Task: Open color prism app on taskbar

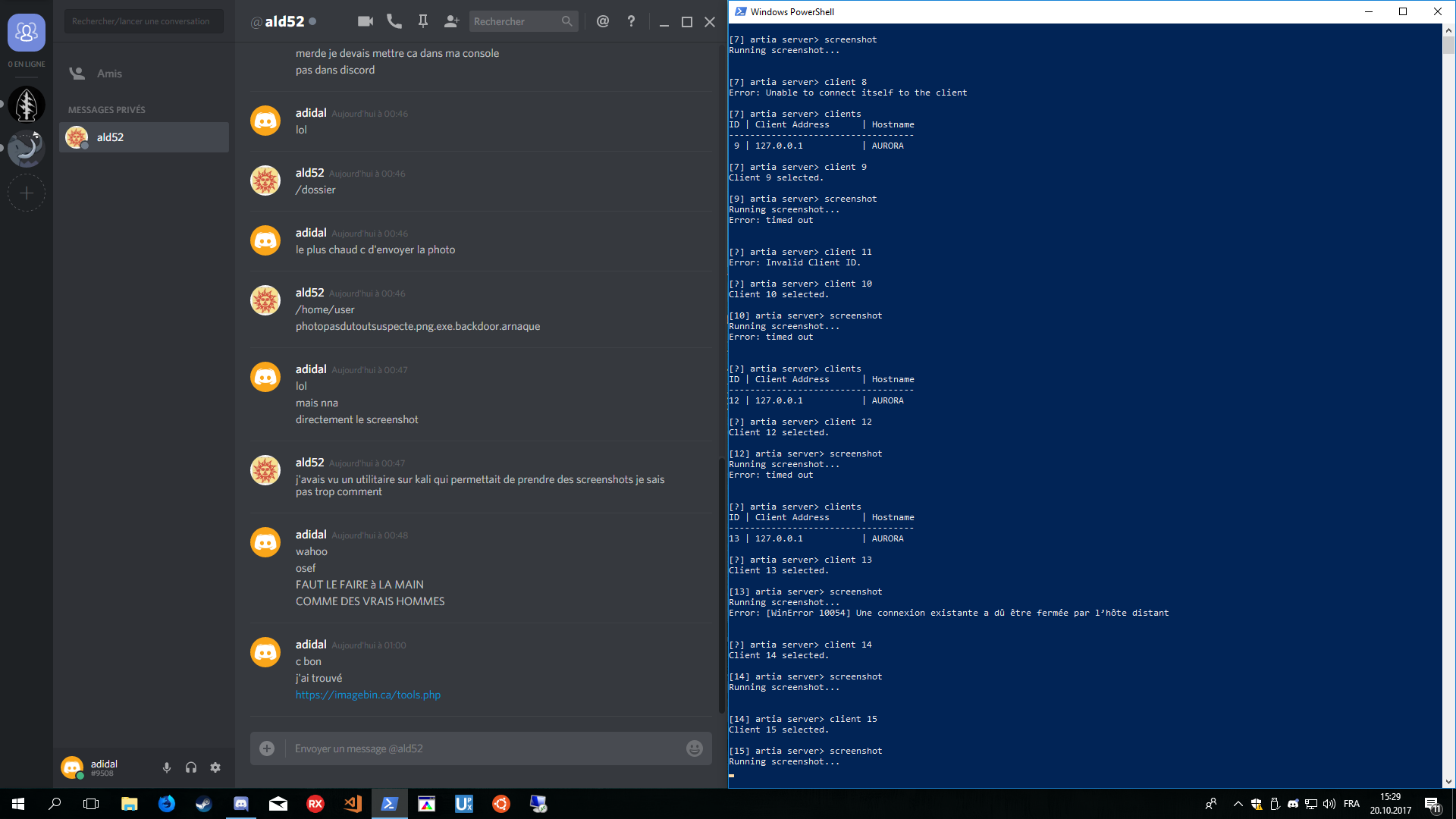Action: pos(427,804)
